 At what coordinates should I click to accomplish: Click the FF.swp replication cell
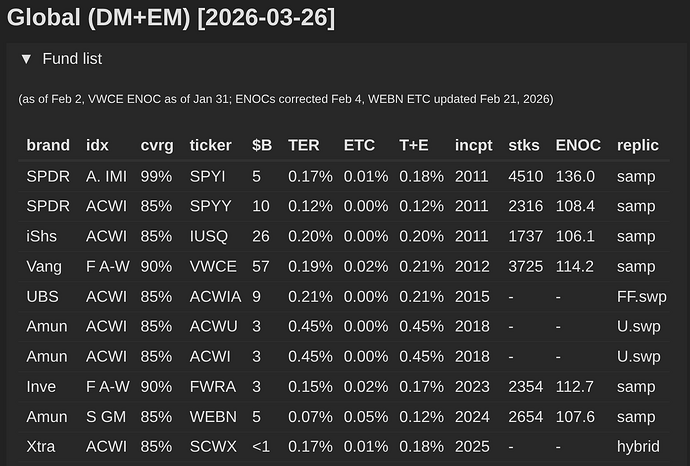point(642,297)
